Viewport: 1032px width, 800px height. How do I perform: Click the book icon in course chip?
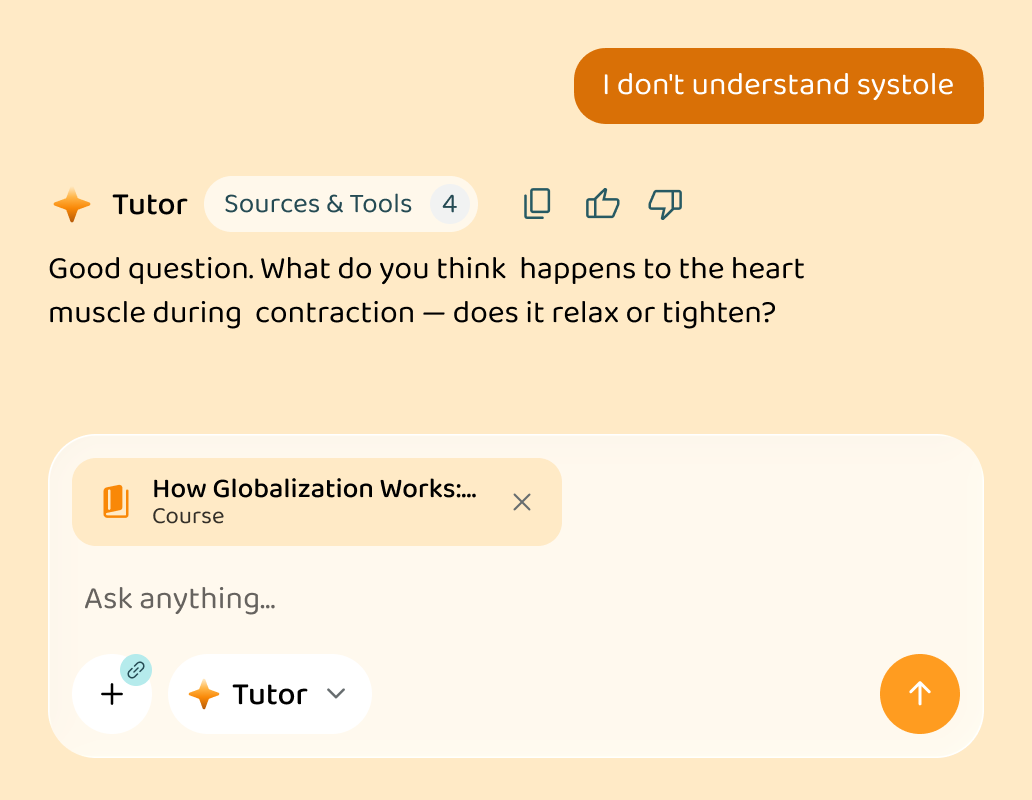(x=116, y=502)
